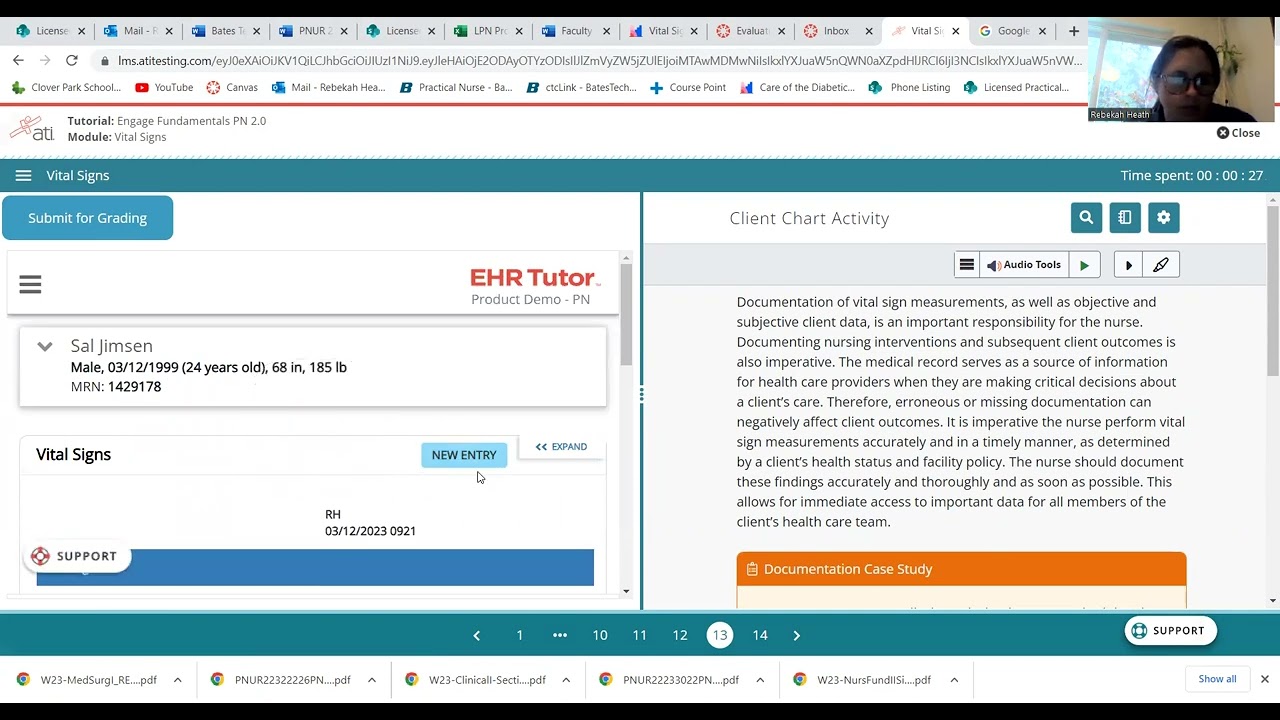
Task: Open the Clover Park School bookmark
Action: 66,88
